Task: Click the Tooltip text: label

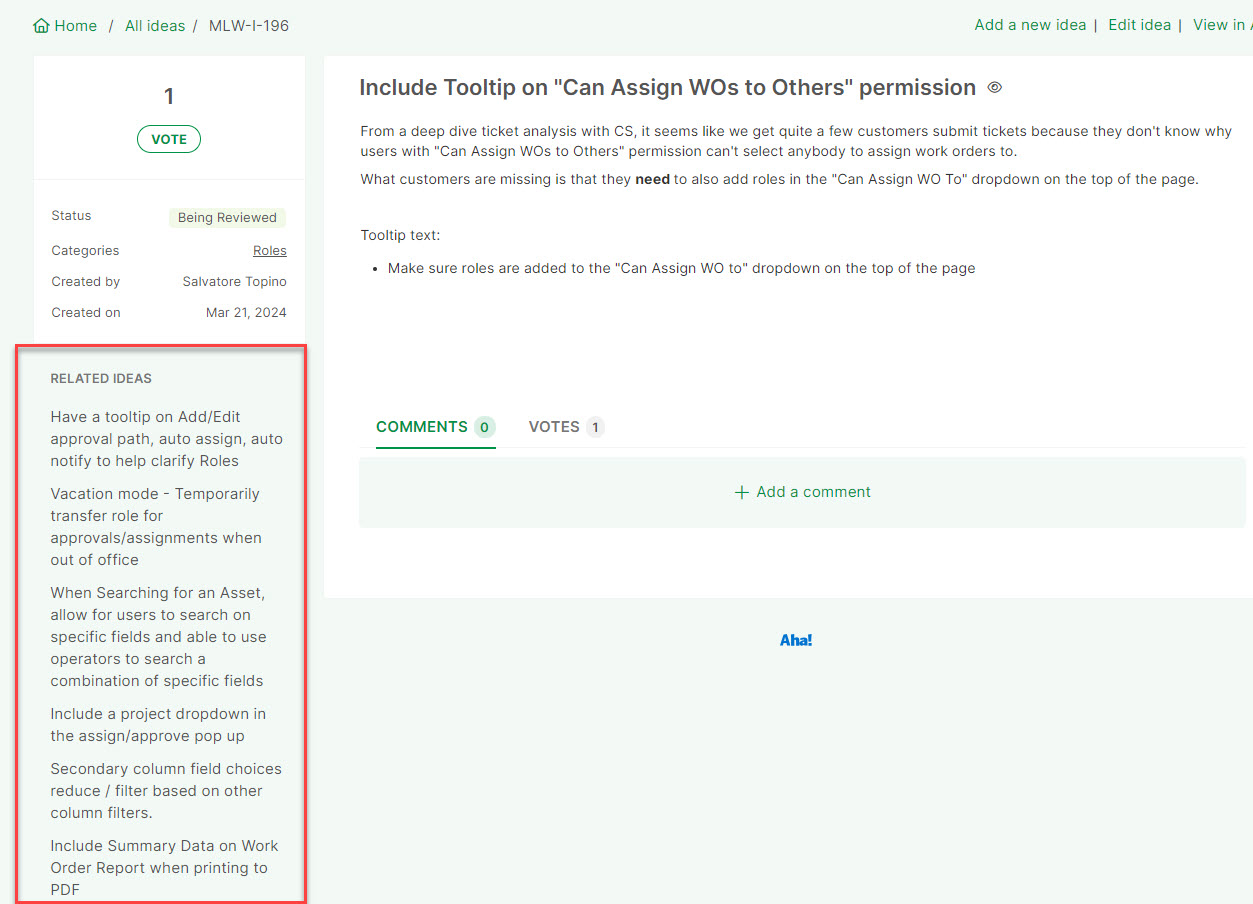Action: point(400,236)
